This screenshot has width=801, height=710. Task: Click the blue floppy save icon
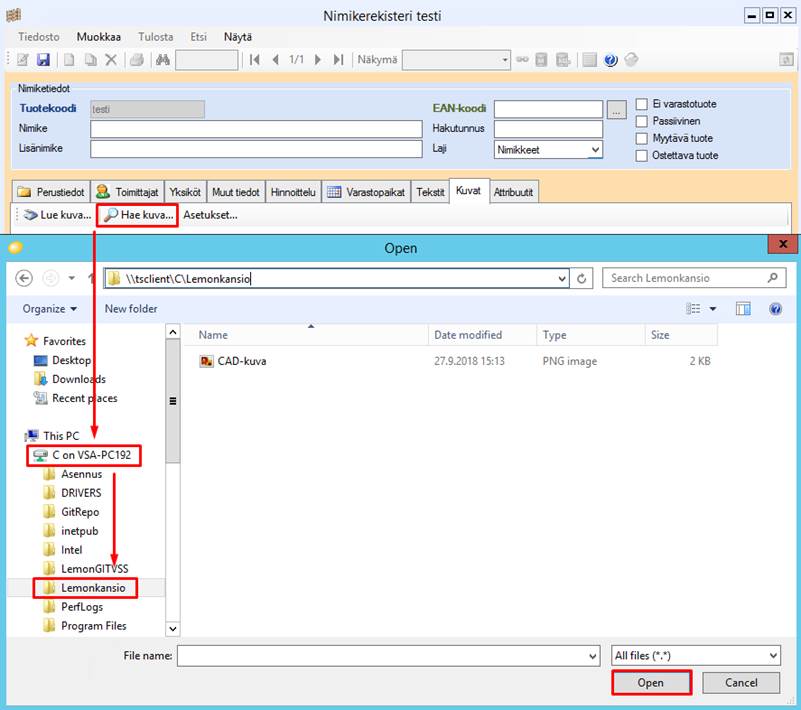[x=43, y=60]
